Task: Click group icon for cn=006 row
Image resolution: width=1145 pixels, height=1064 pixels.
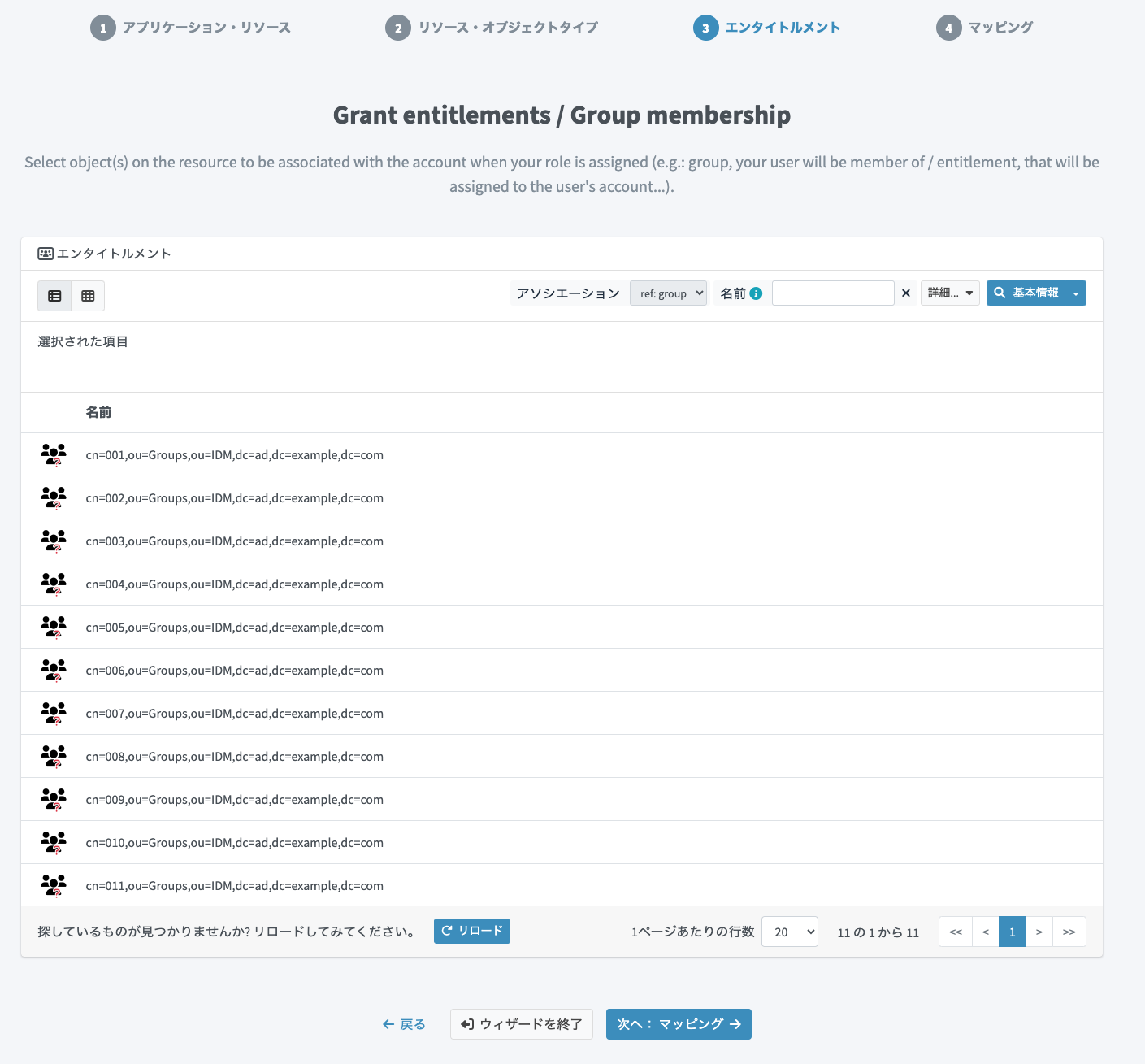Action: pyautogui.click(x=54, y=670)
